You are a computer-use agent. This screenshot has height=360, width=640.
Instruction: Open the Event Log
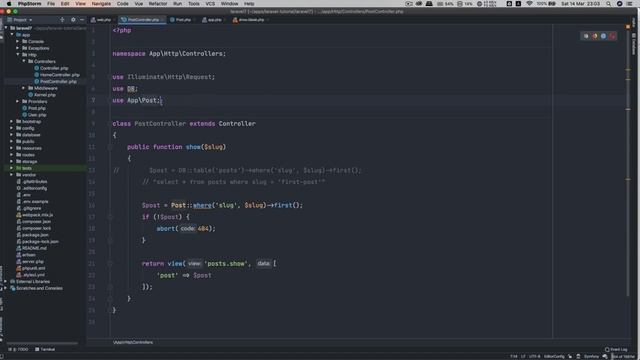pos(616,349)
